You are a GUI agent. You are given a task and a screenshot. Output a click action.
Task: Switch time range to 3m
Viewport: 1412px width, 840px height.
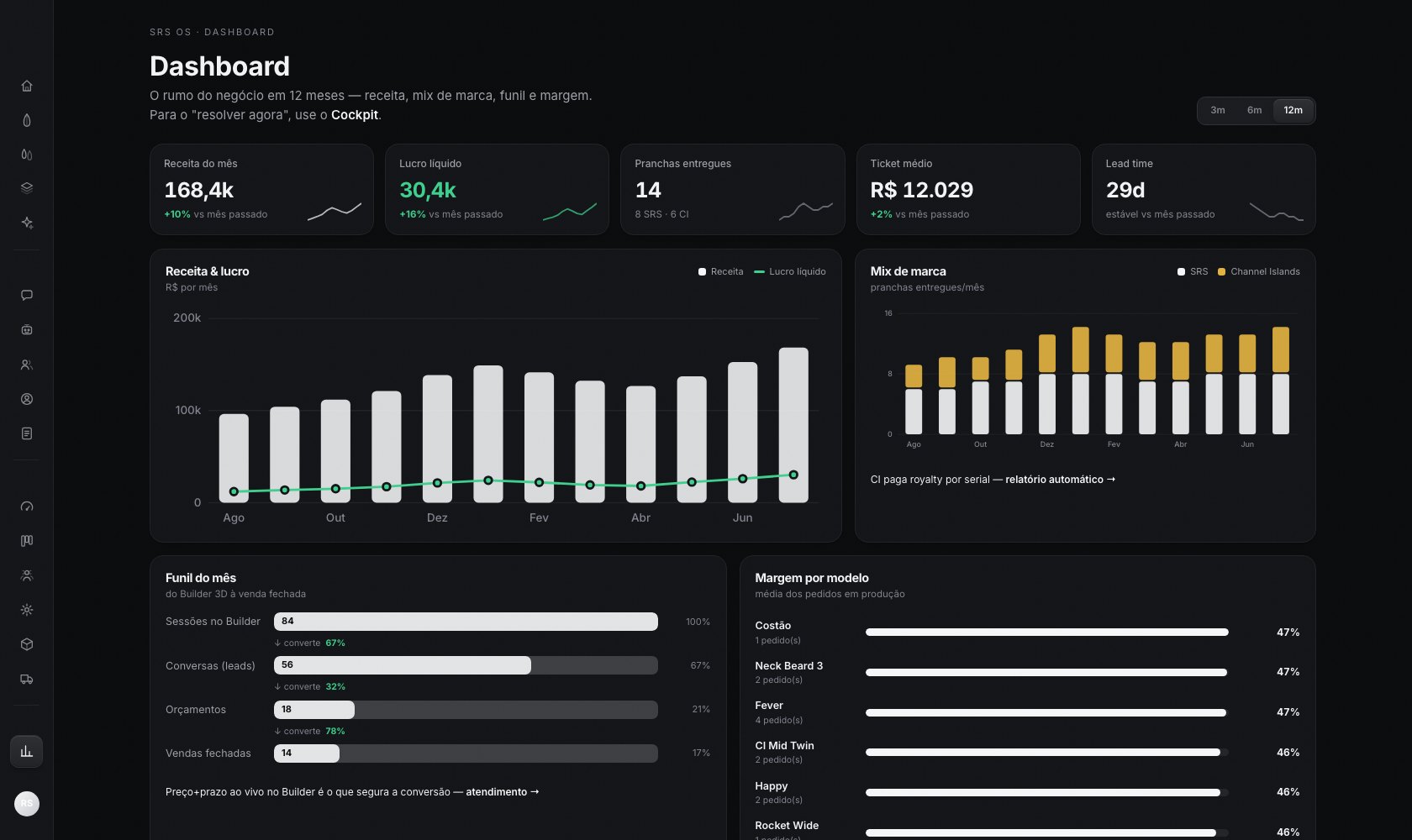click(1218, 110)
